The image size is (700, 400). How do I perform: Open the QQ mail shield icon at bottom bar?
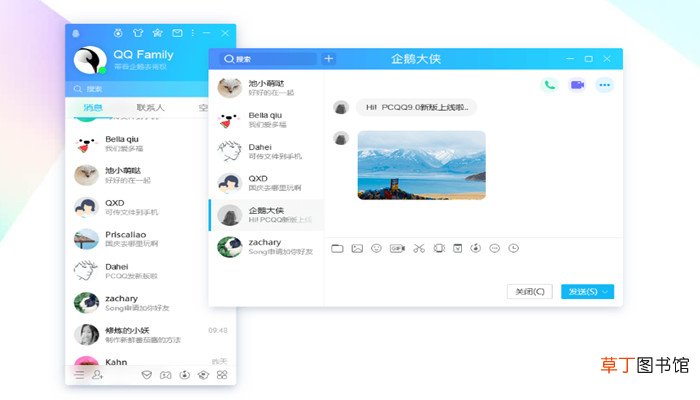point(146,375)
